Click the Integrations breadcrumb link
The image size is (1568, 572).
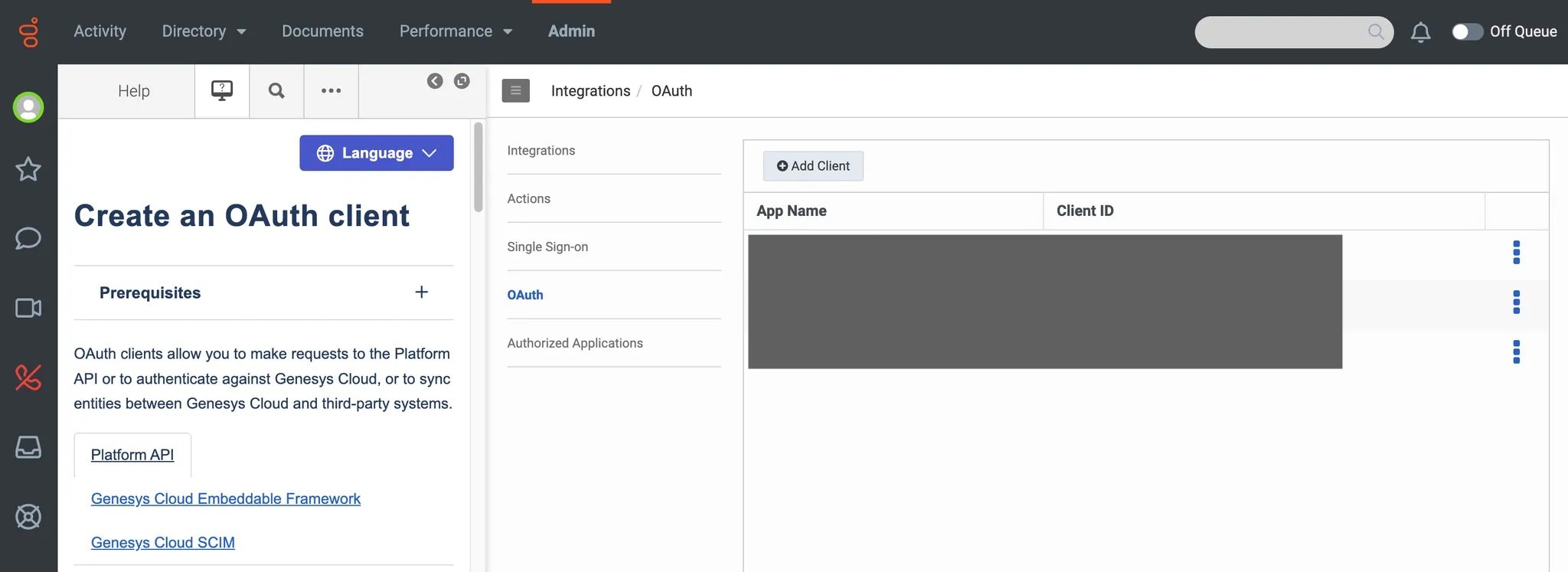(590, 91)
